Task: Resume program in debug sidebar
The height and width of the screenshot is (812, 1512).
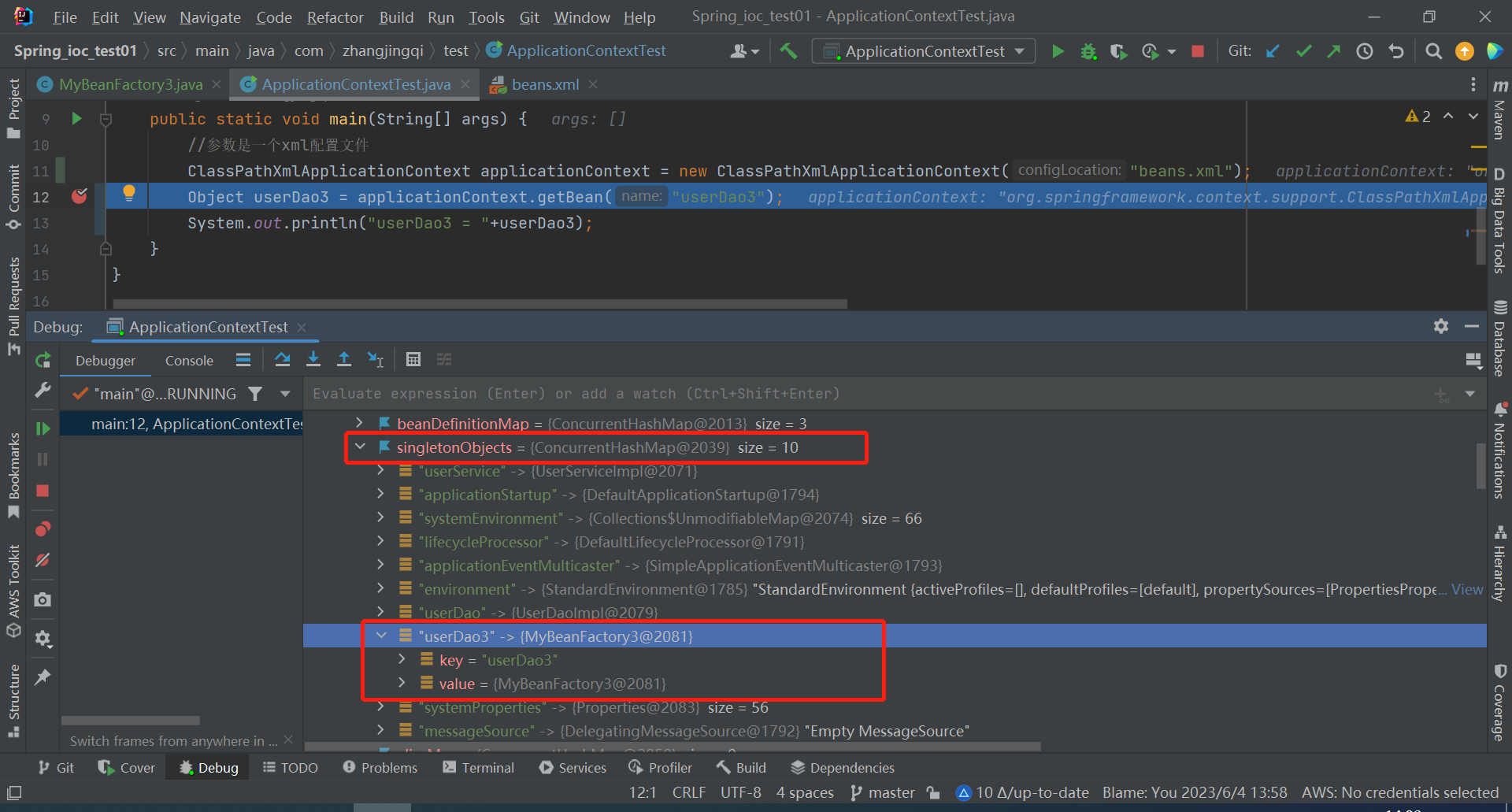Action: click(43, 428)
